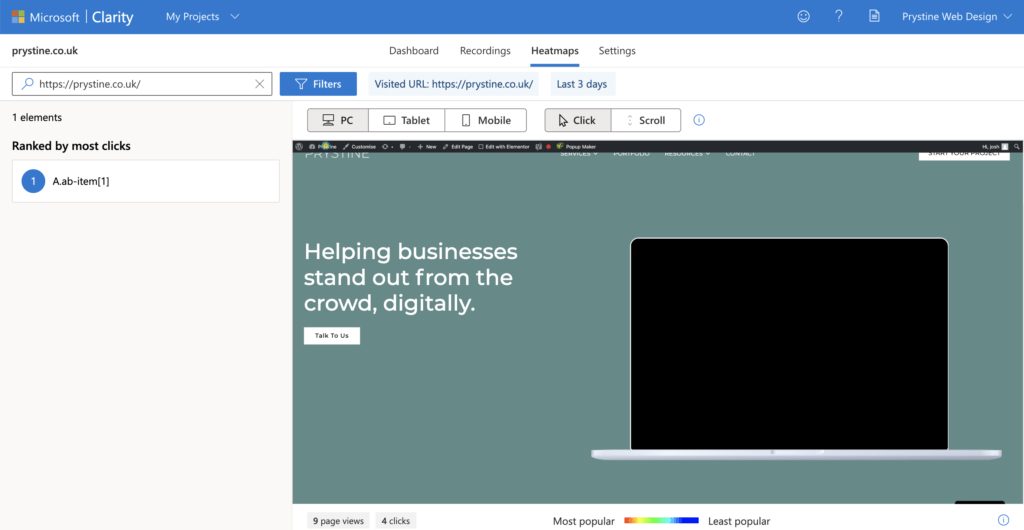Click the Portfolio link in the preview
1024x530 pixels.
[632, 153]
